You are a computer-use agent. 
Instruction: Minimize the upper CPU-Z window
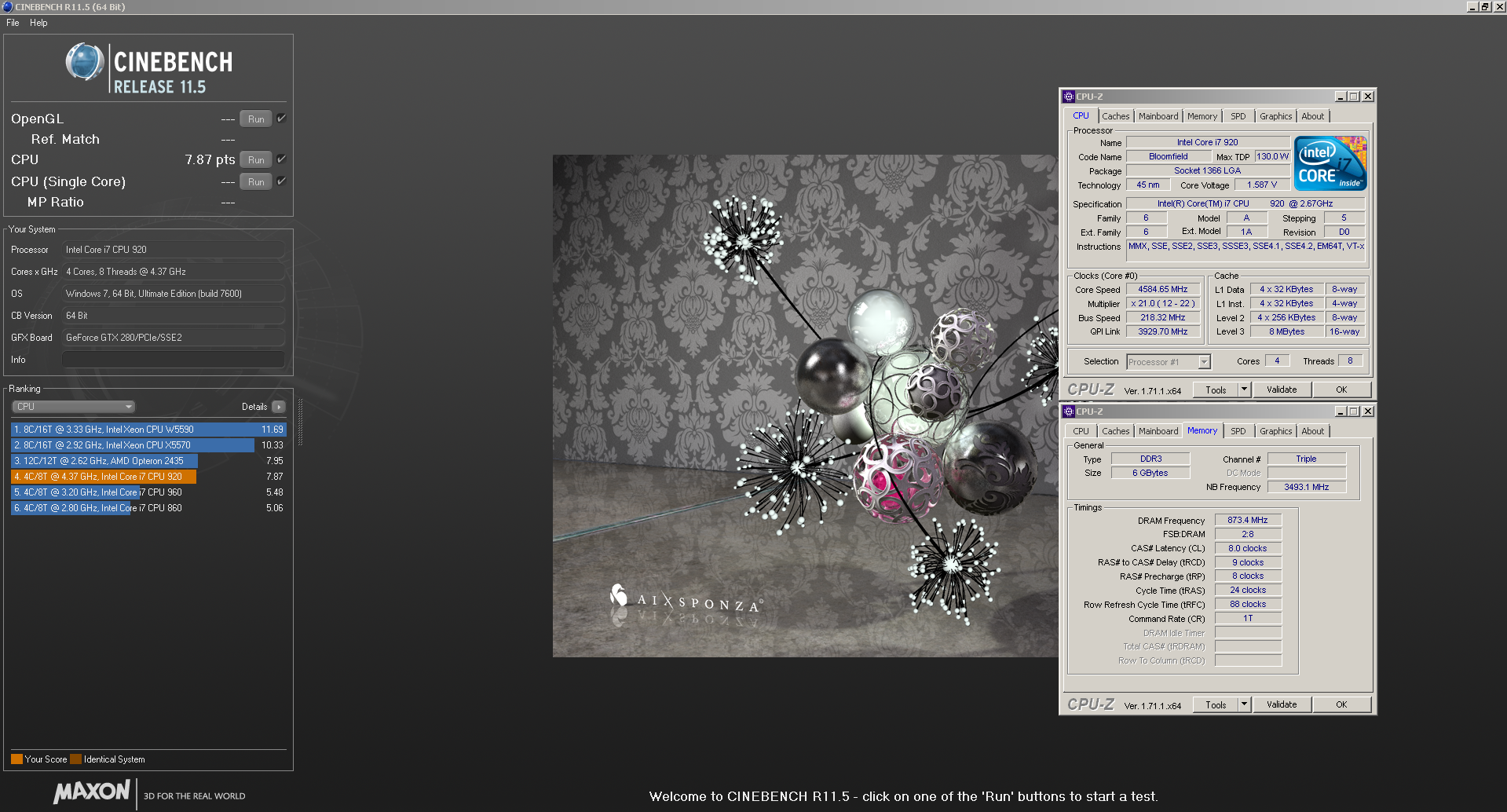click(1341, 97)
